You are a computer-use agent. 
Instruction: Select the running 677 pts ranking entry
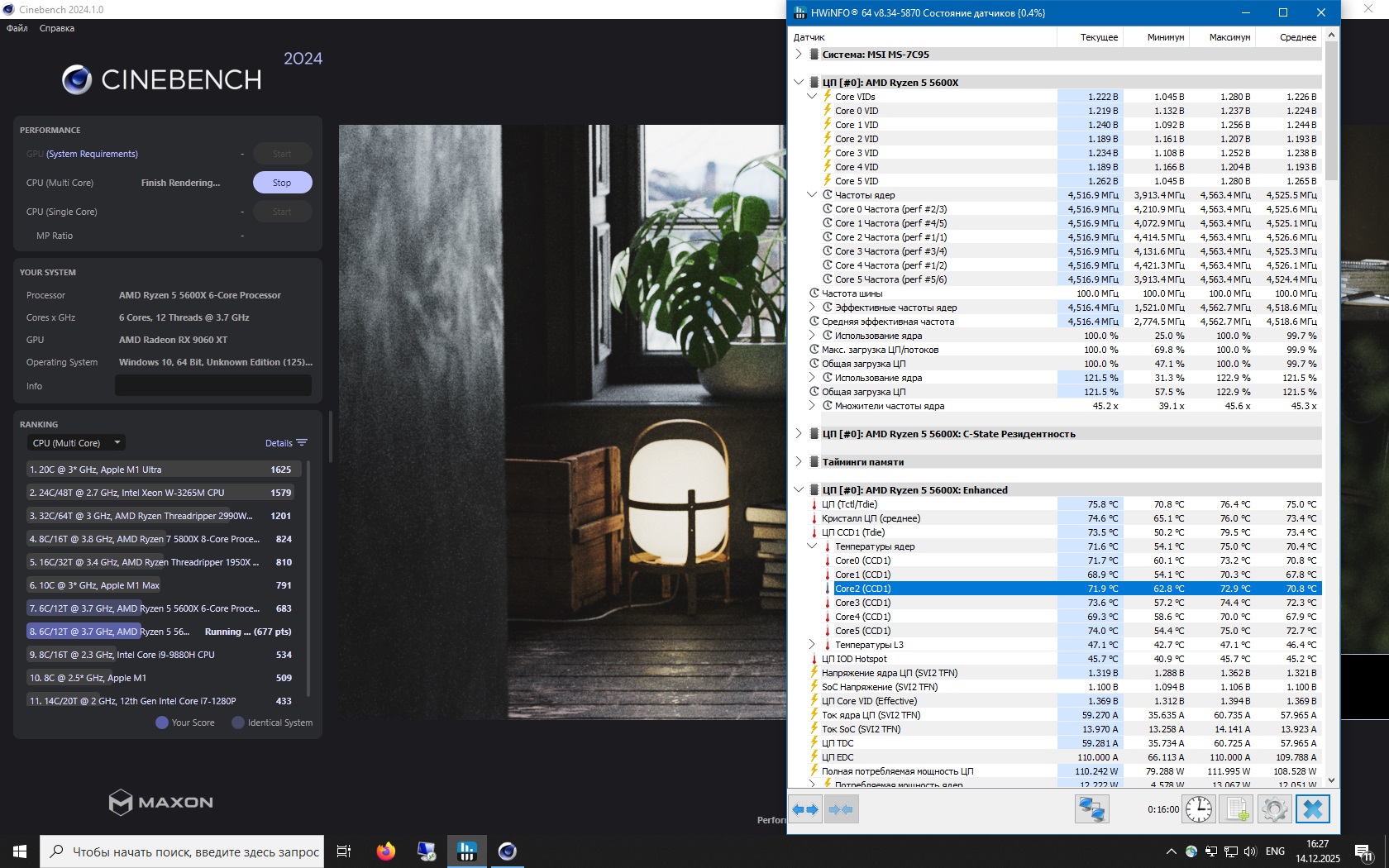pos(160,632)
